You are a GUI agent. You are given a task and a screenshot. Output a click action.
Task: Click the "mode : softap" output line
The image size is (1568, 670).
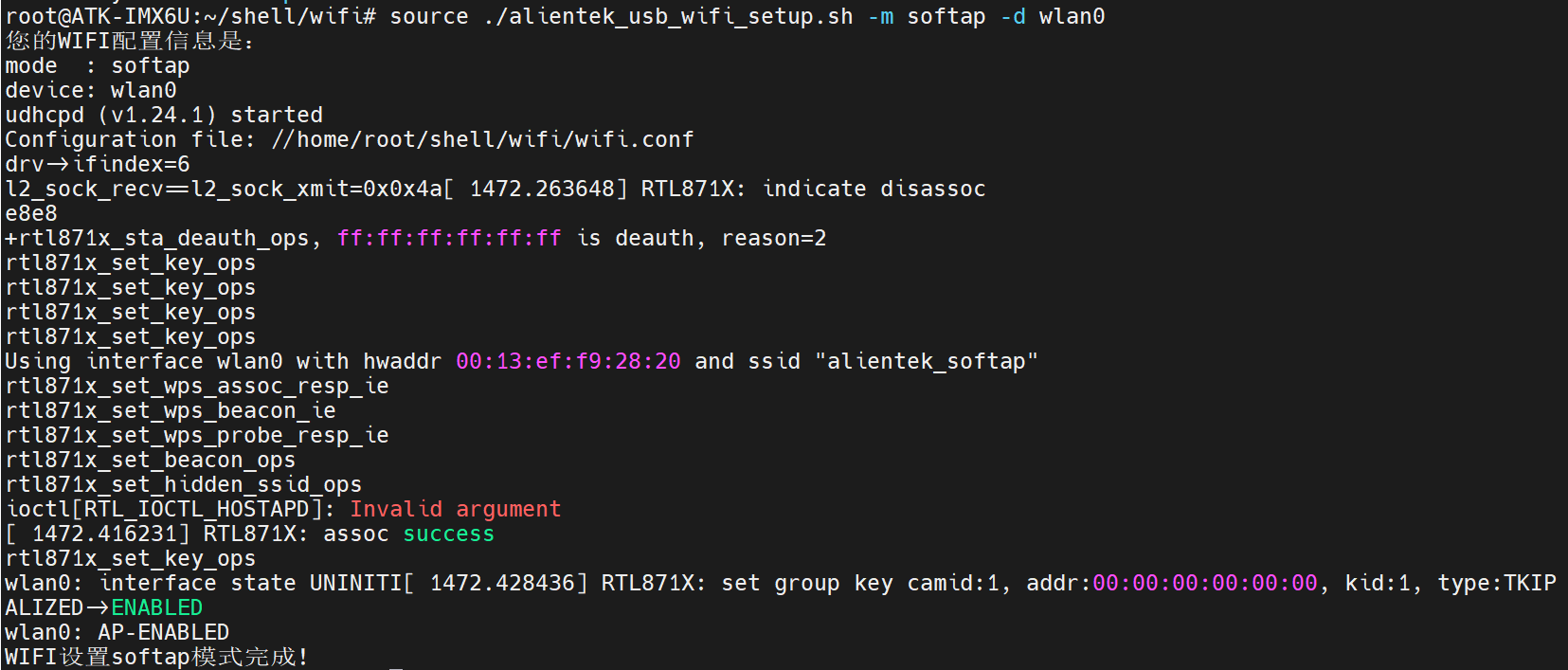coord(97,66)
